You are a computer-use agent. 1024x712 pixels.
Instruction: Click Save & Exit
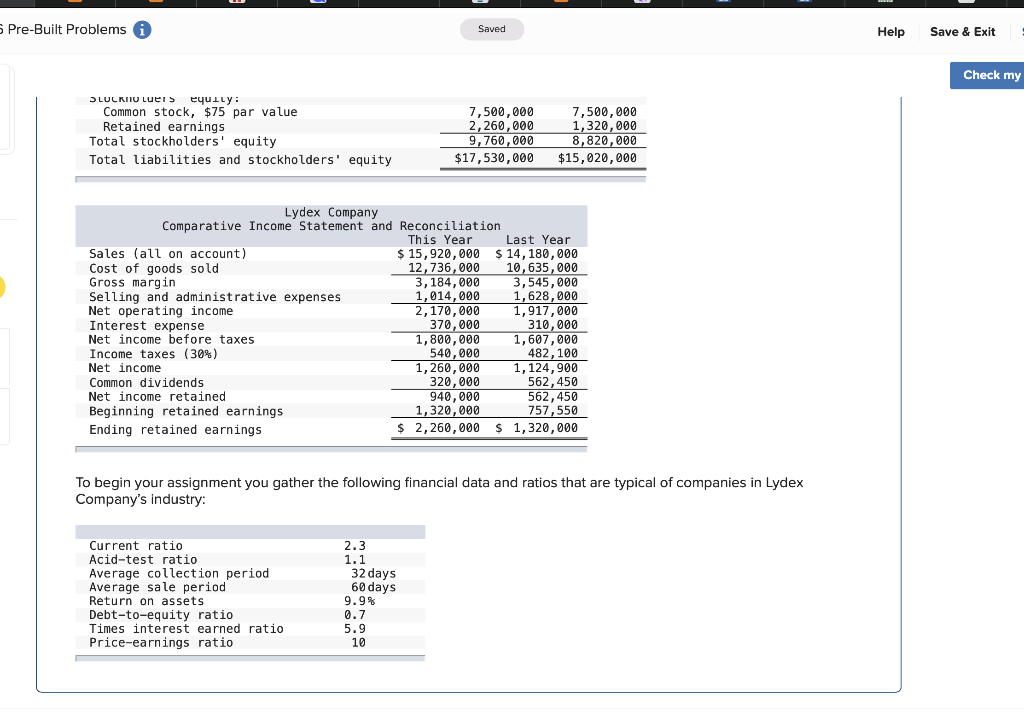(962, 31)
